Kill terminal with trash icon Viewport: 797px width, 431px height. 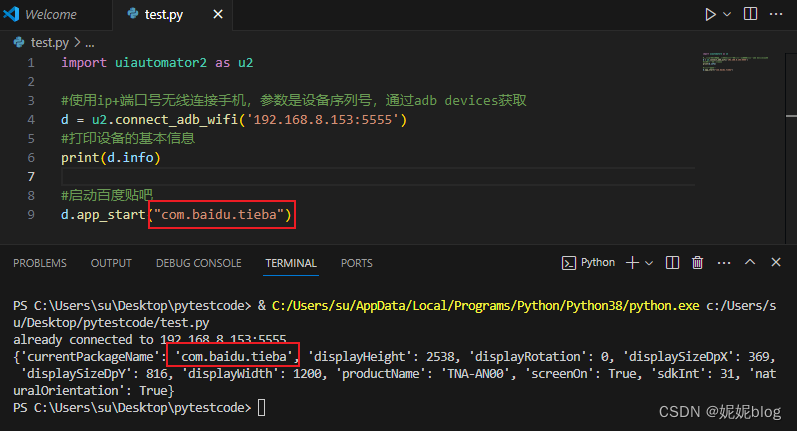pos(697,262)
